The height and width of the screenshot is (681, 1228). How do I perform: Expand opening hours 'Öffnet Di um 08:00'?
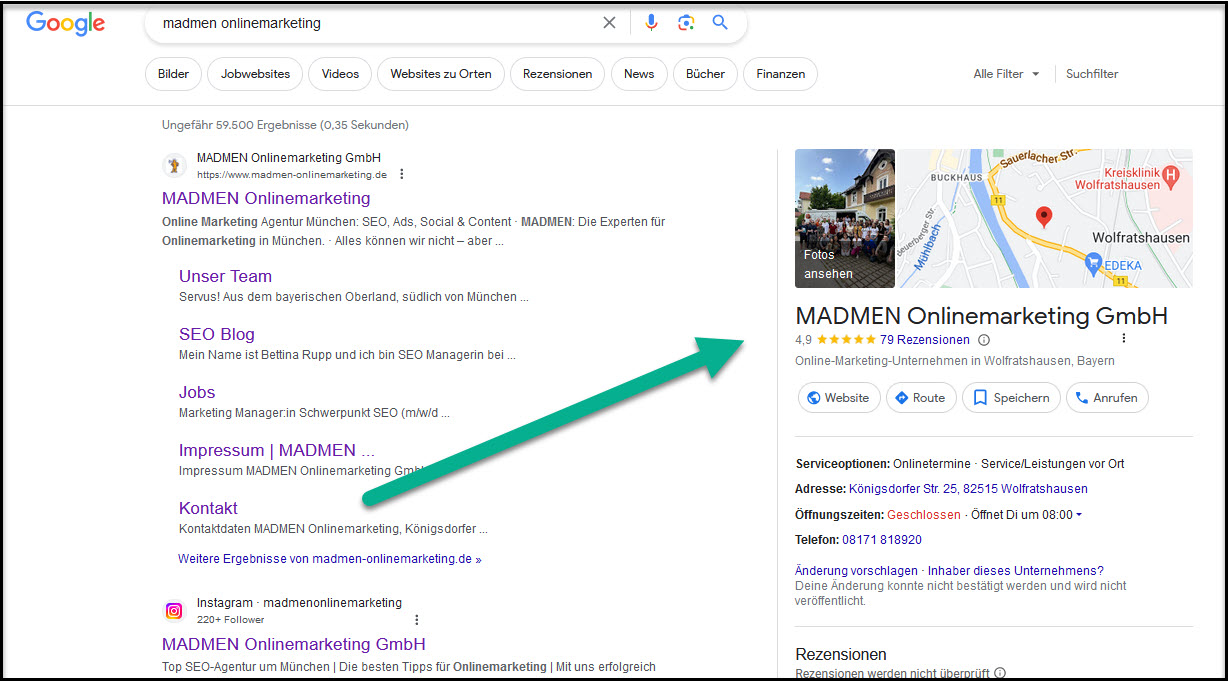pos(1026,515)
